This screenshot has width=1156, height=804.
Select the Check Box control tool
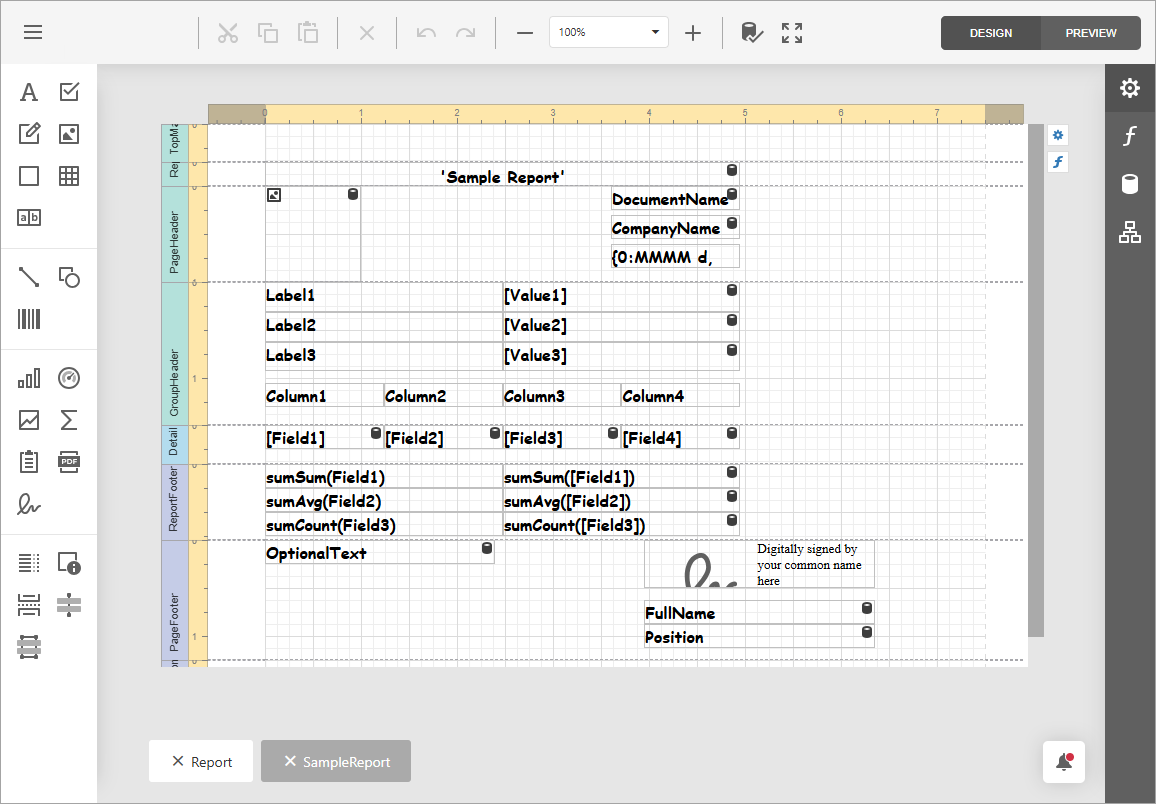(69, 91)
